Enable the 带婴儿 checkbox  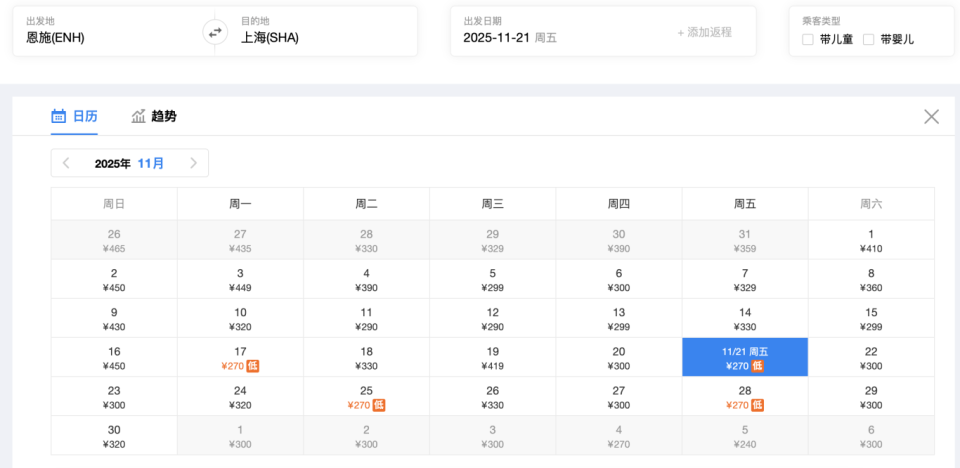click(869, 40)
